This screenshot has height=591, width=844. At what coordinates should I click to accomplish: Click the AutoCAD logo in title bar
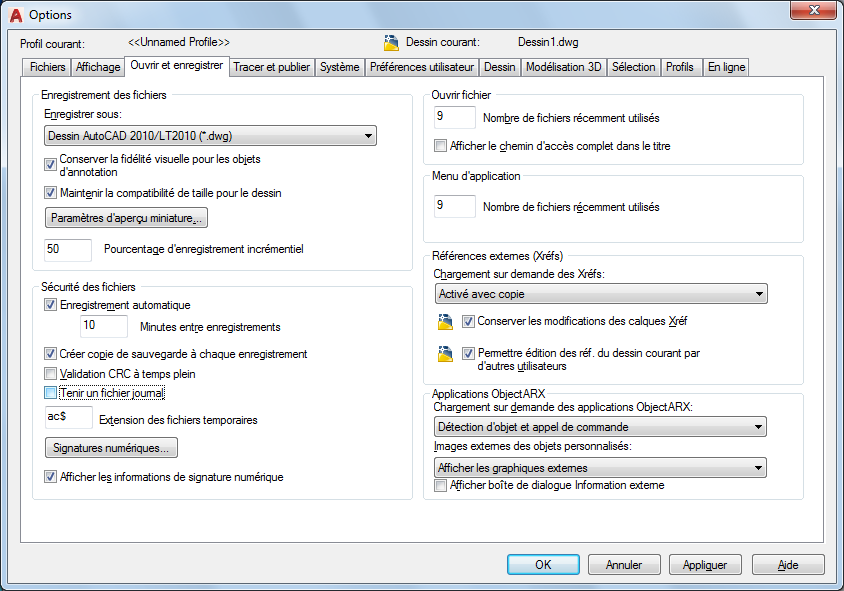pos(16,15)
